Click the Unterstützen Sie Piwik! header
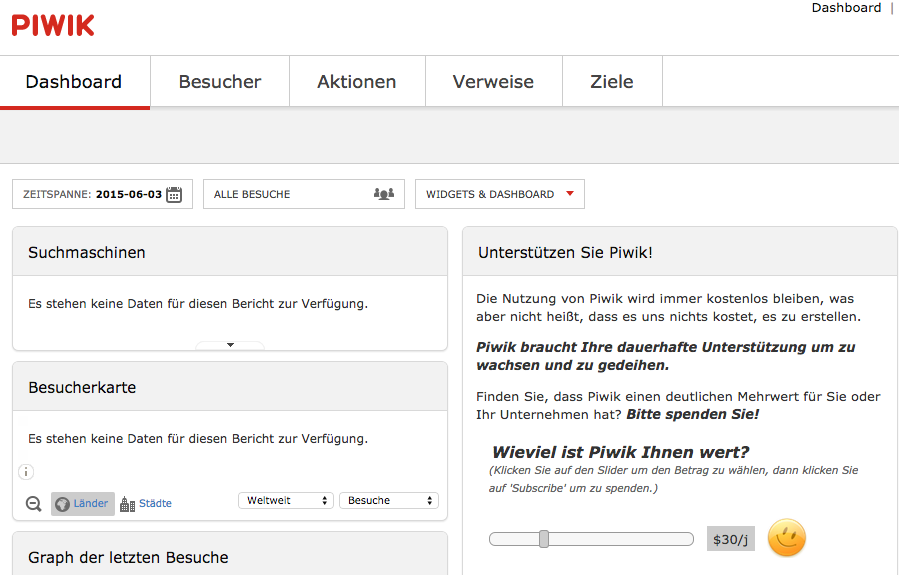The height and width of the screenshot is (575, 899). (680, 252)
